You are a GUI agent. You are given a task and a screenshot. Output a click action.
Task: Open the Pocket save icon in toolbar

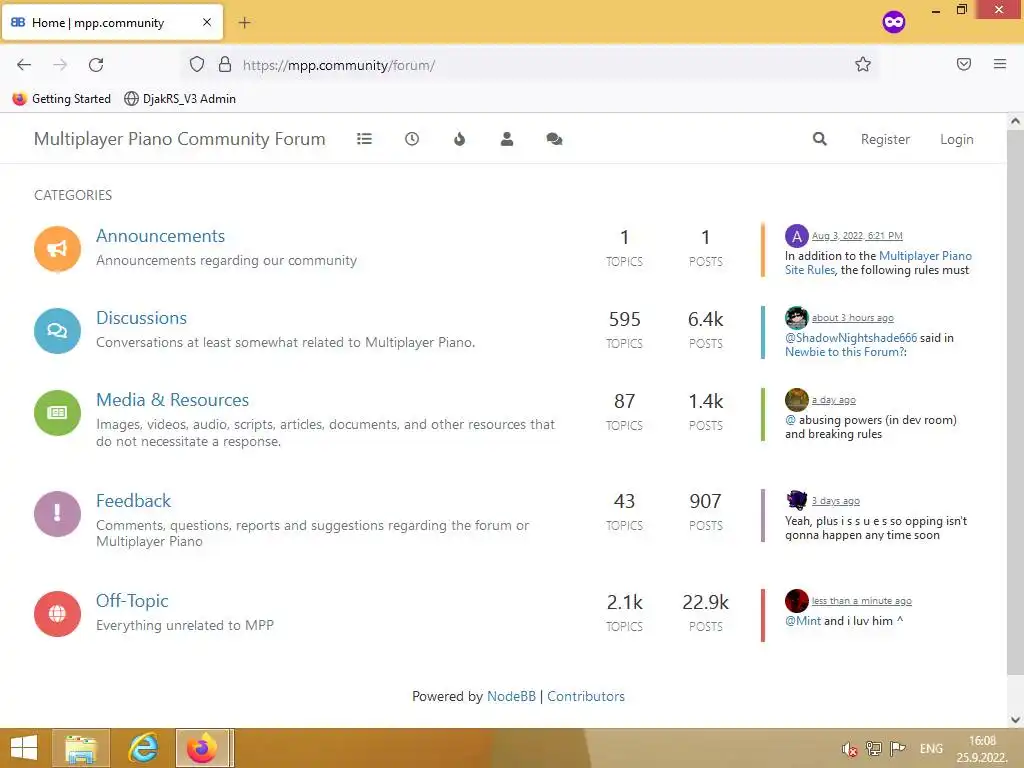pos(964,64)
